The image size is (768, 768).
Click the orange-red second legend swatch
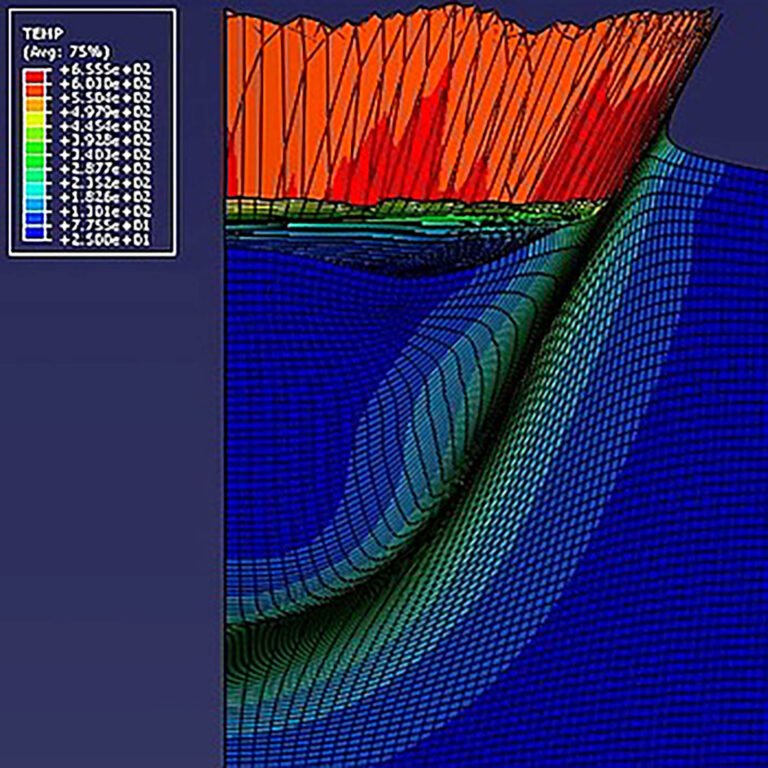coord(35,90)
